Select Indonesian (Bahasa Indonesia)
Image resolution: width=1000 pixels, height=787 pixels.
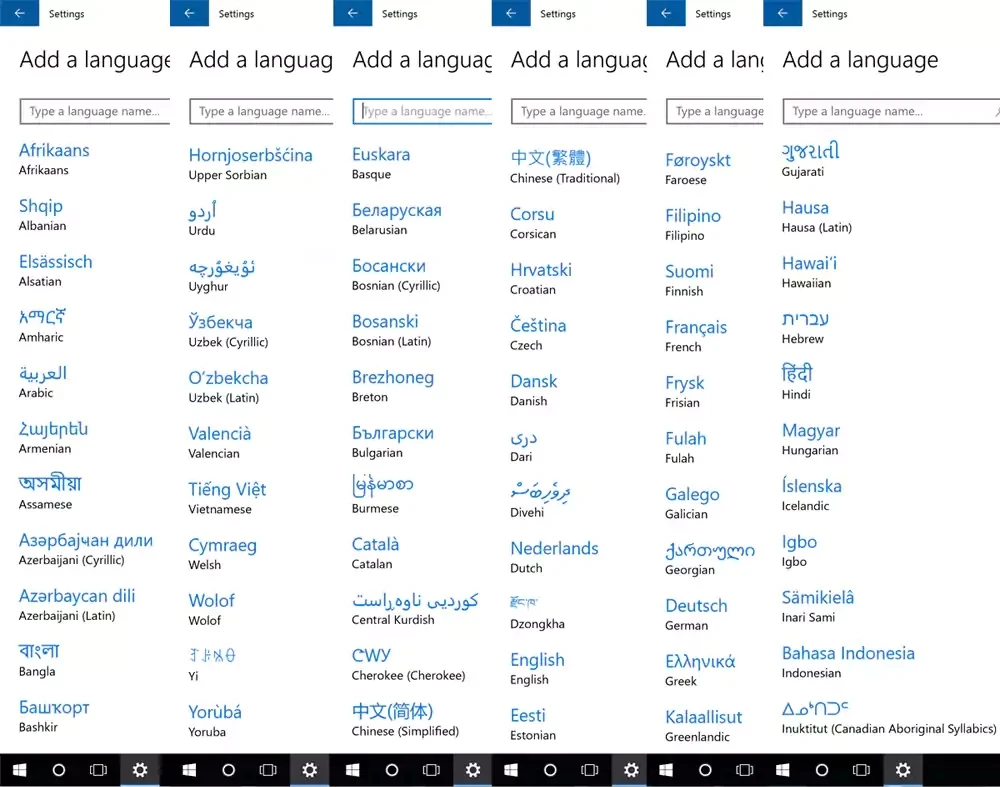848,661
